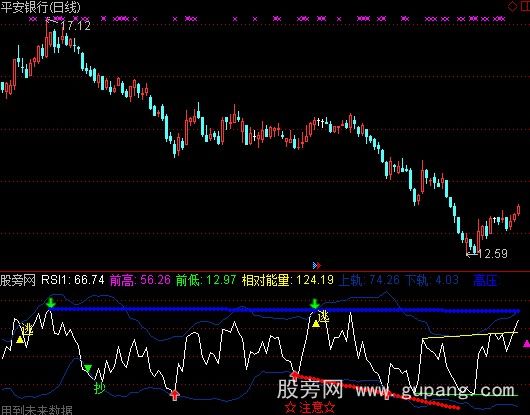Screen dimensions: 530x415
Task: Click the green 抄 signal label
Action: (100, 388)
